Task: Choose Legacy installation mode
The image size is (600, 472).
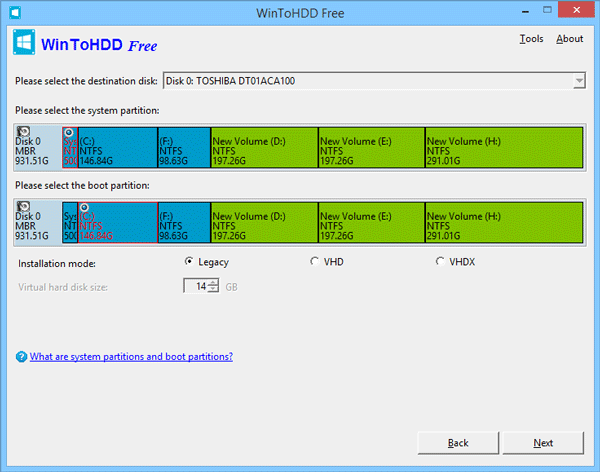Action: coord(207,262)
